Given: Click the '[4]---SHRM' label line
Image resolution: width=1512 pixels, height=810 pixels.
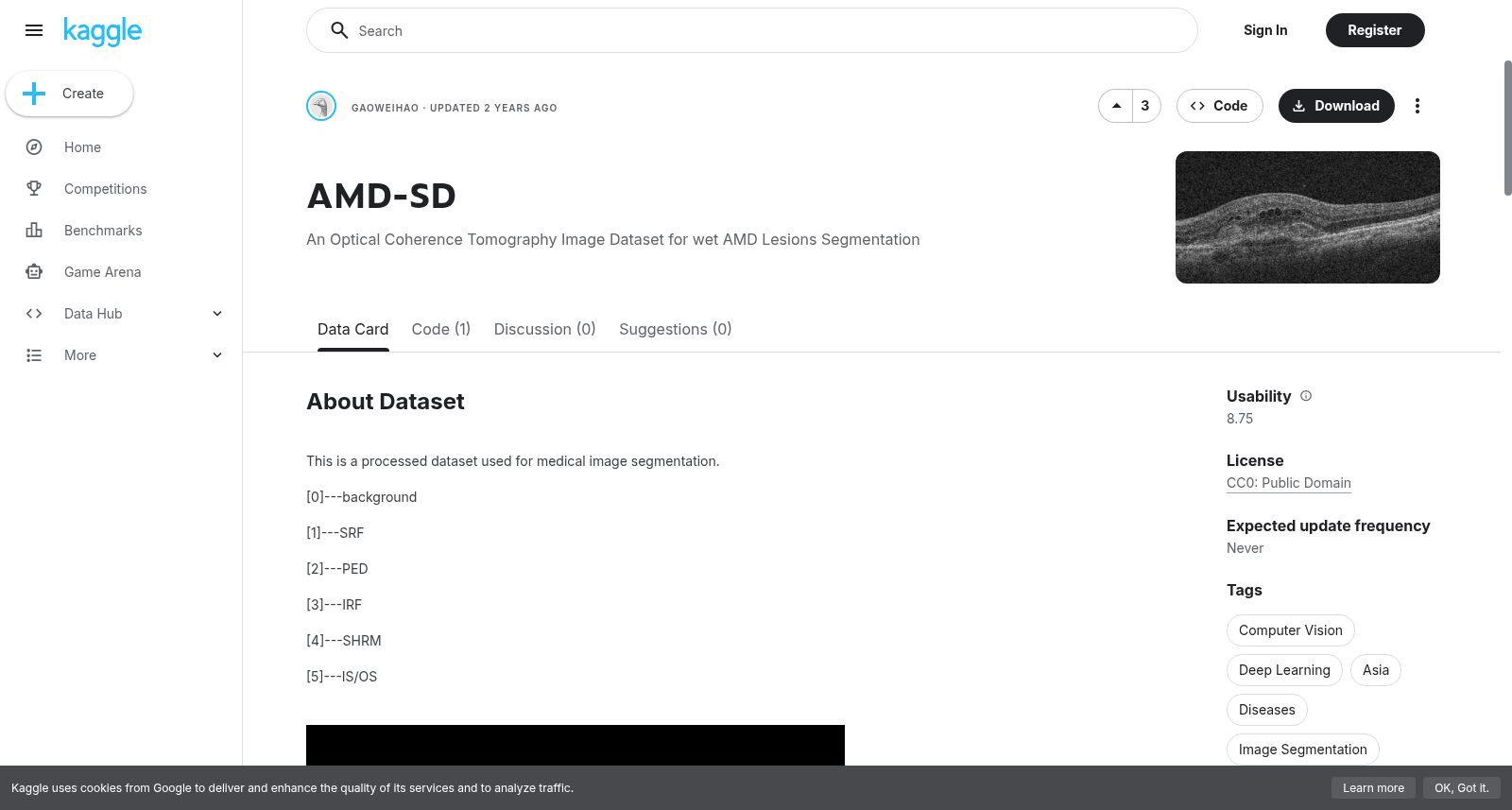Looking at the screenshot, I should (344, 641).
